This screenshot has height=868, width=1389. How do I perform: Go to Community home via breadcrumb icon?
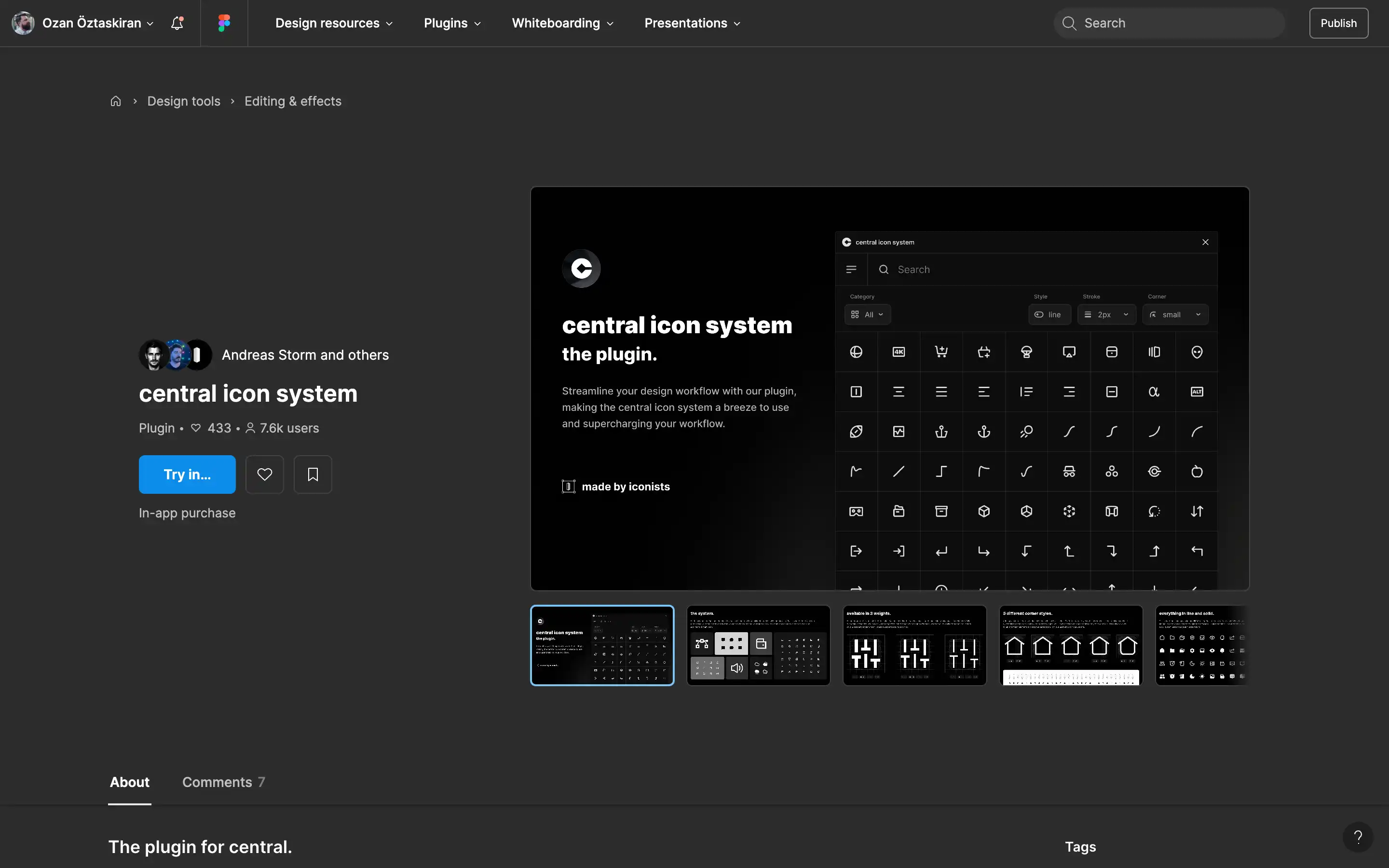116,101
